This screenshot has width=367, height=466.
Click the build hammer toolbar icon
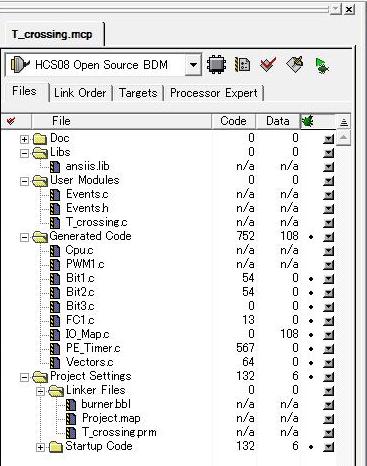click(294, 64)
